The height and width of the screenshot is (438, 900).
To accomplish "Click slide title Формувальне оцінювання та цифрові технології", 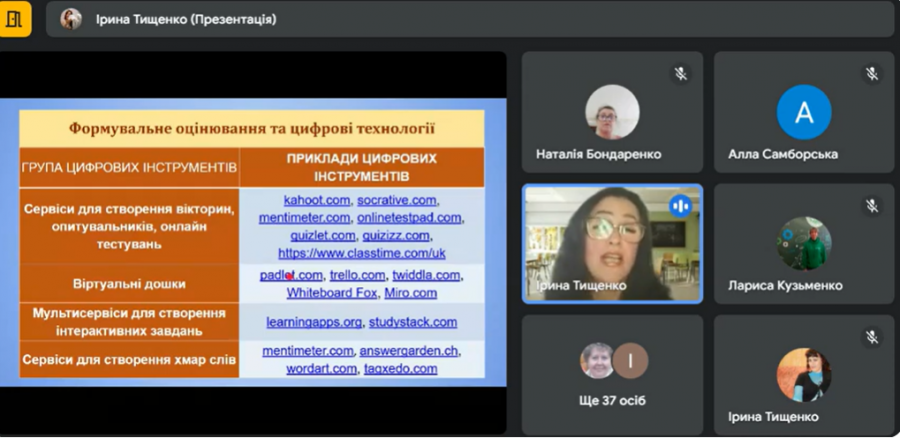I will click(x=252, y=129).
